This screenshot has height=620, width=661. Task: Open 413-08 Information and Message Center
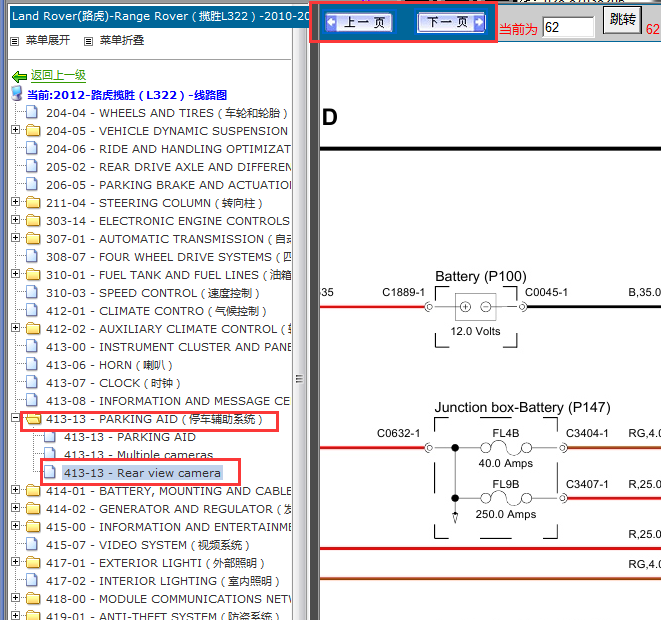(168, 401)
